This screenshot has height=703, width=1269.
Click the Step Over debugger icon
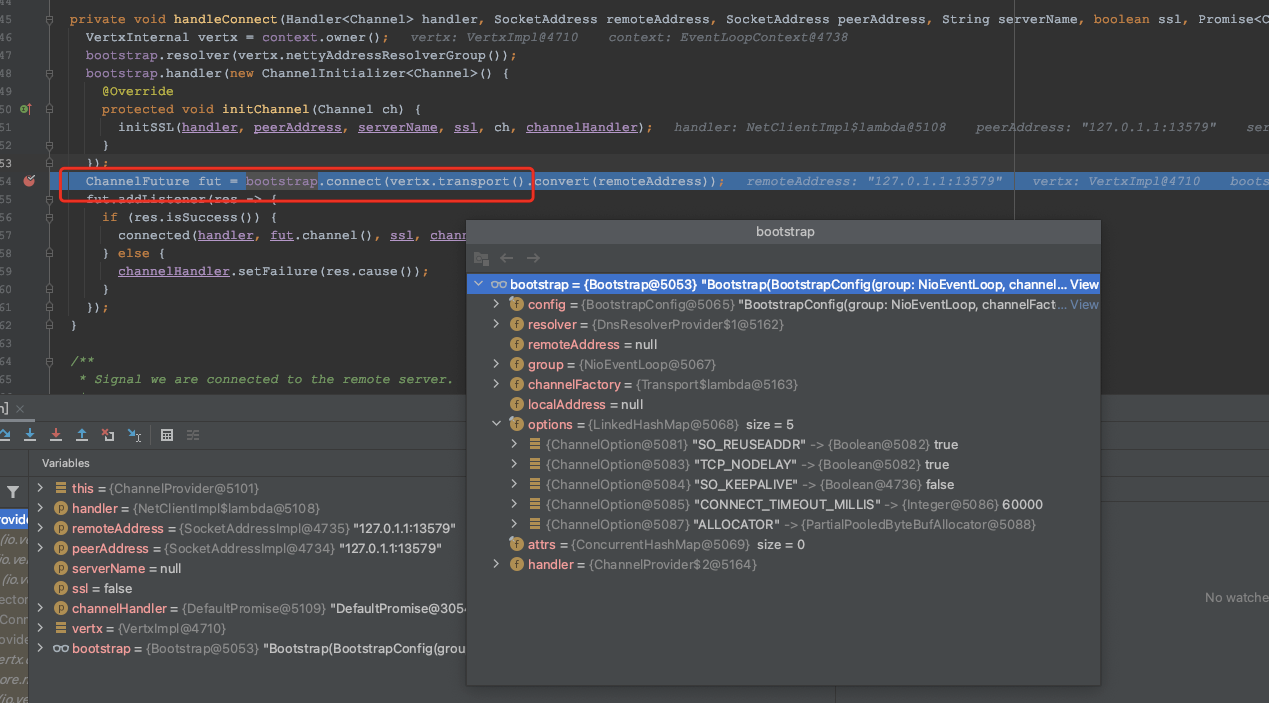4,434
